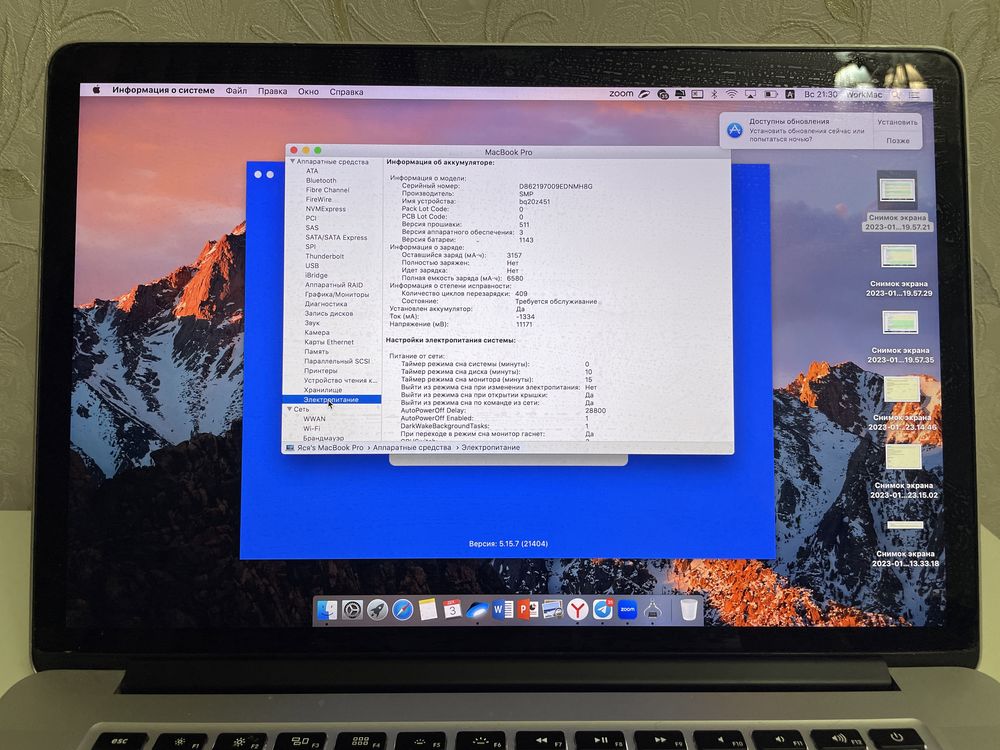Select Электропитание in sidebar
Image resolution: width=1000 pixels, height=750 pixels.
point(331,399)
